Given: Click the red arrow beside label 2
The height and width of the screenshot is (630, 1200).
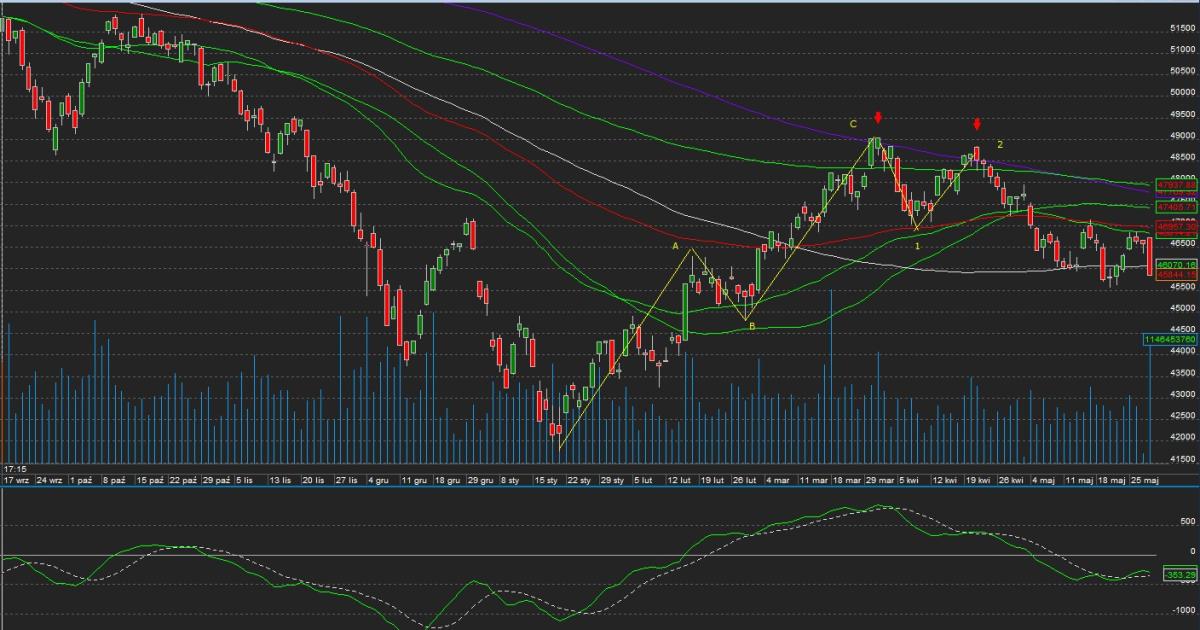Looking at the screenshot, I should pos(977,126).
